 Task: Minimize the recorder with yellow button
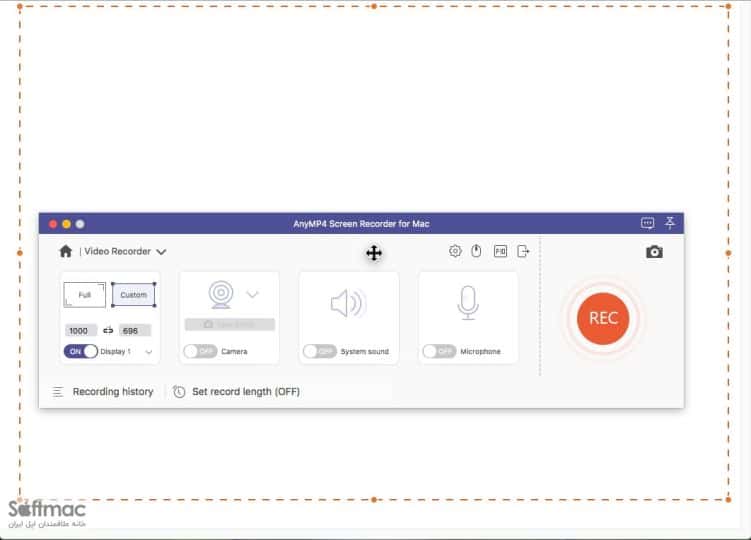67,224
